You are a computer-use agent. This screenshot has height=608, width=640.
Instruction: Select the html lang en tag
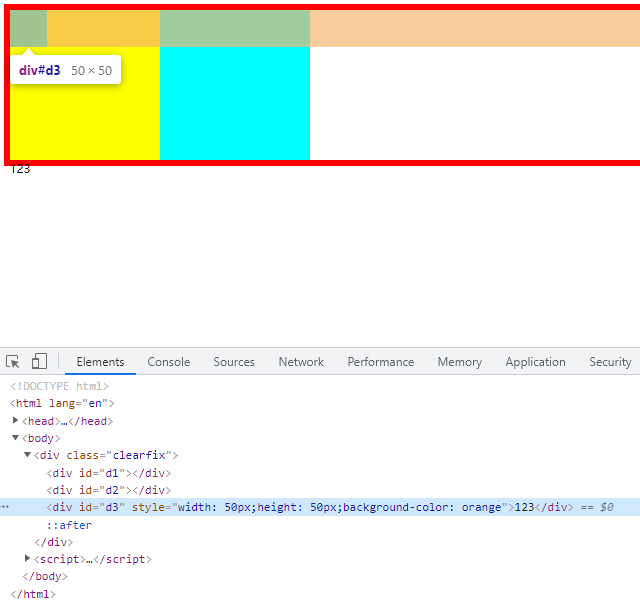click(62, 404)
